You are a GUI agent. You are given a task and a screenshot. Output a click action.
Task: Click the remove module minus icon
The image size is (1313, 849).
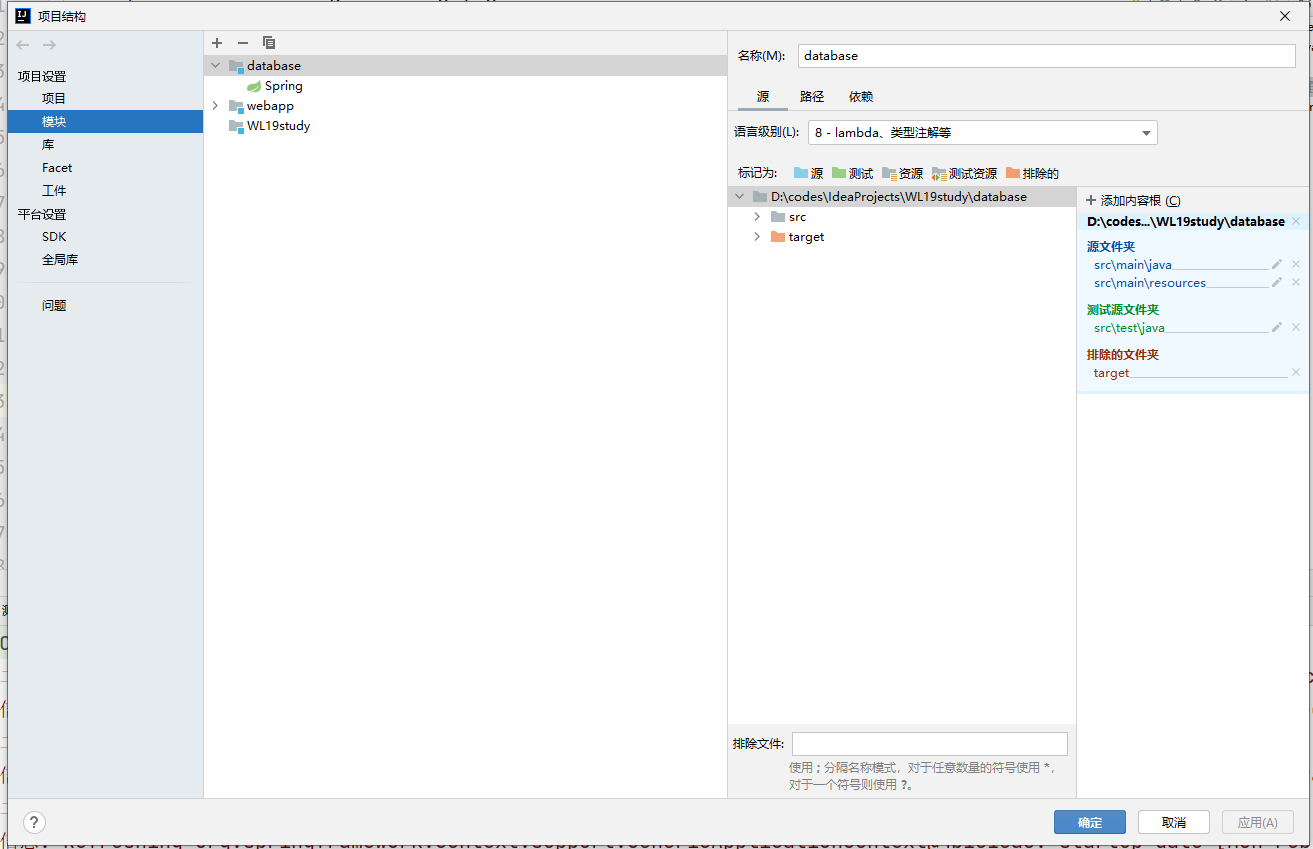[242, 43]
